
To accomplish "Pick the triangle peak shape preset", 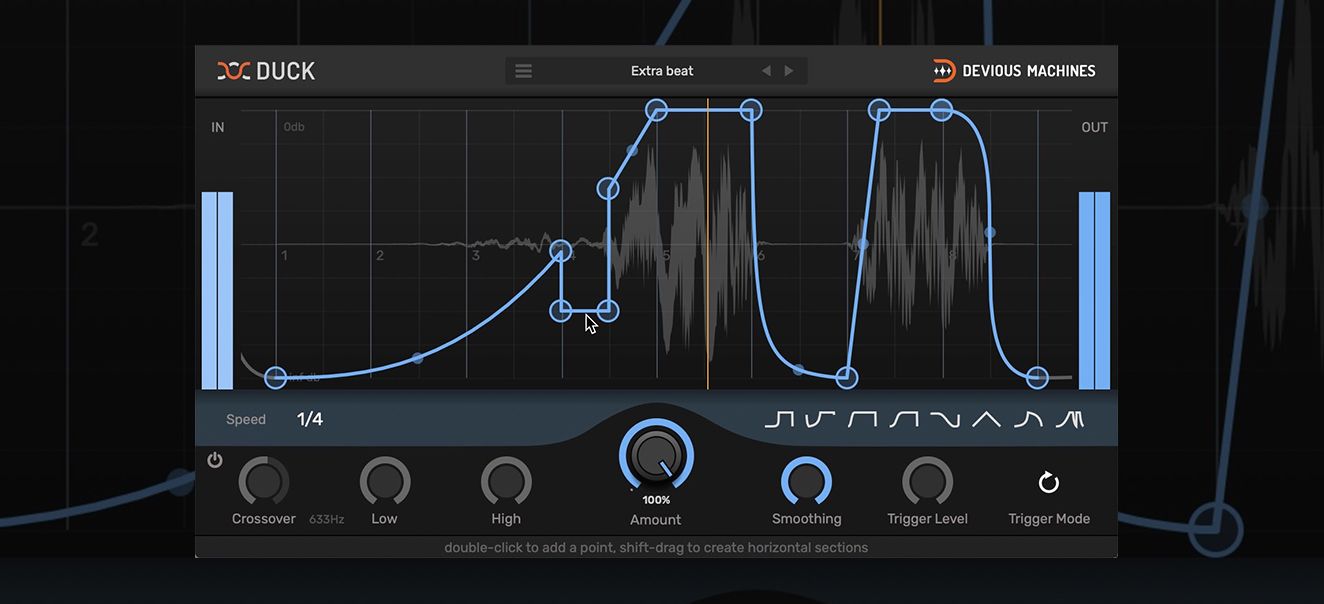I will [986, 420].
